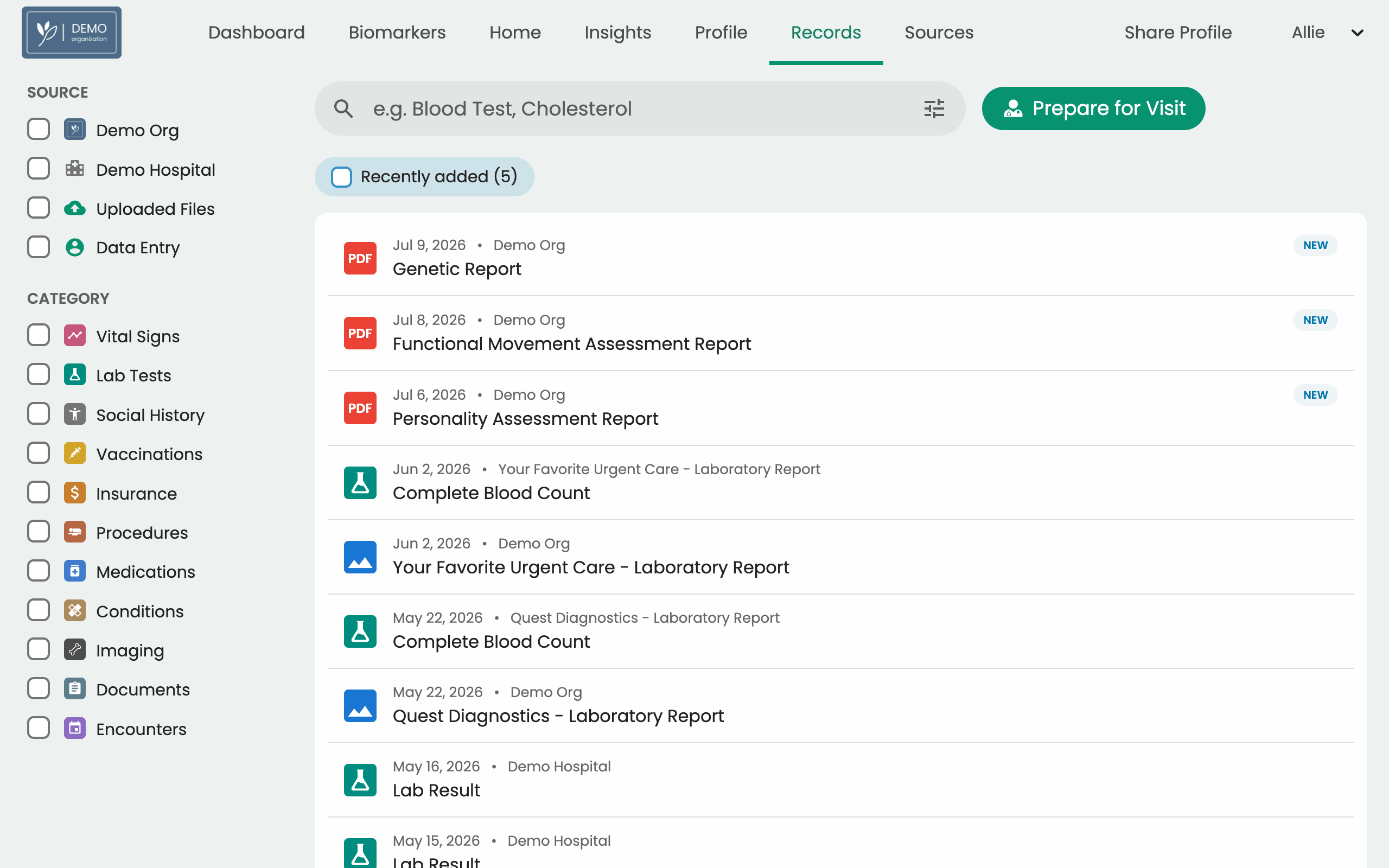Check the Social History checkbox
Screen dimensions: 1389x868
(x=39, y=414)
